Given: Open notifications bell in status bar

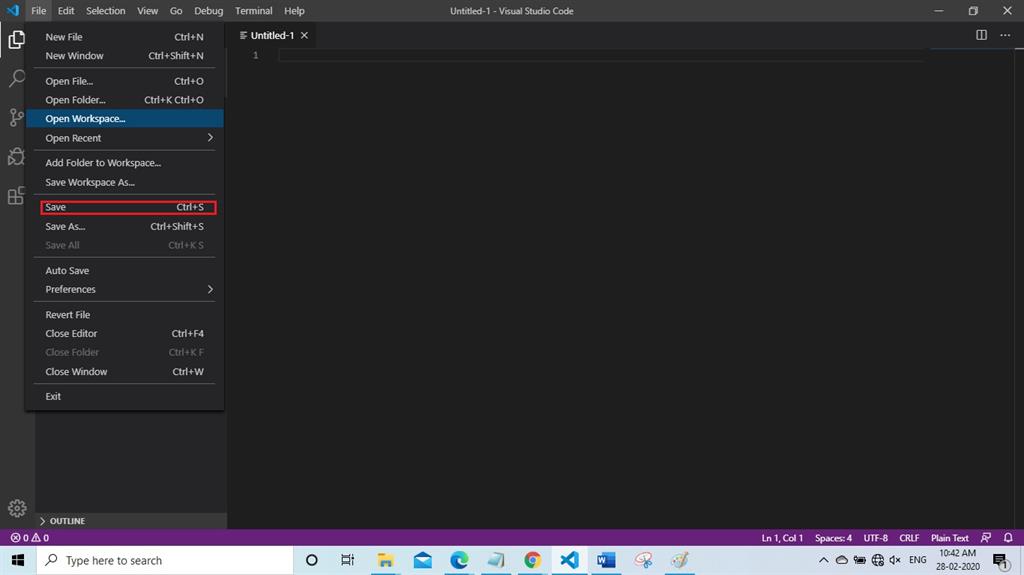Looking at the screenshot, I should tap(1008, 538).
